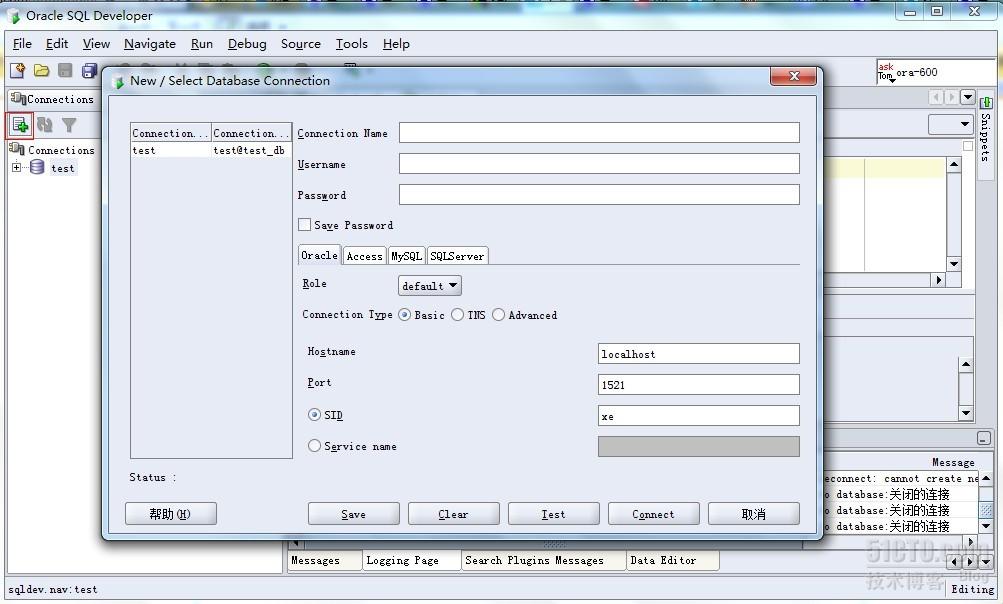Switch to the SQLServer tab
Viewport: 1003px width, 604px height.
(457, 256)
